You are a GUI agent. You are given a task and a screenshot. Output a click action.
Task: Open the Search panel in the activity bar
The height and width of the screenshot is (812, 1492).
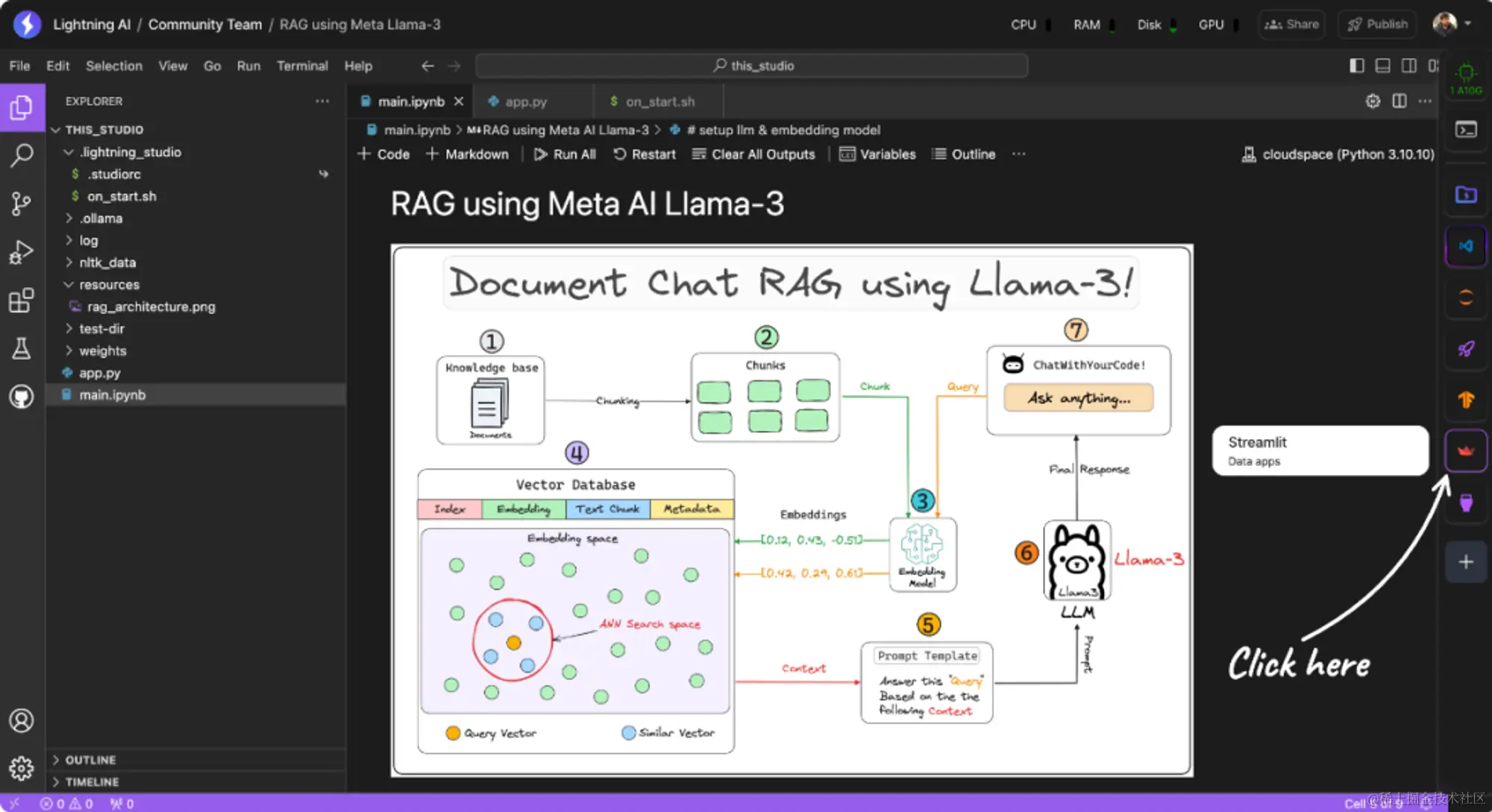point(22,155)
